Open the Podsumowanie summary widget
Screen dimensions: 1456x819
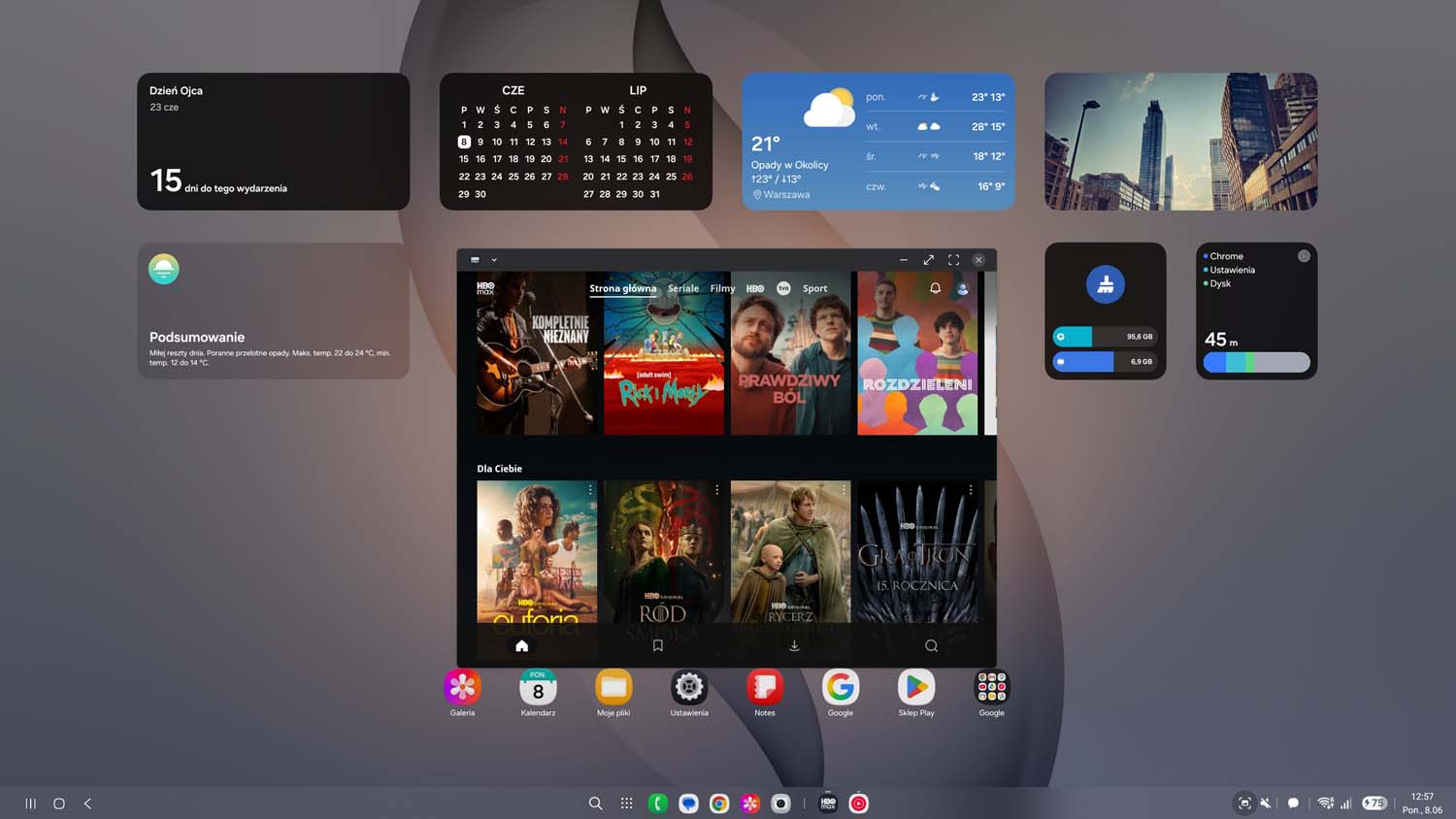[x=273, y=311]
